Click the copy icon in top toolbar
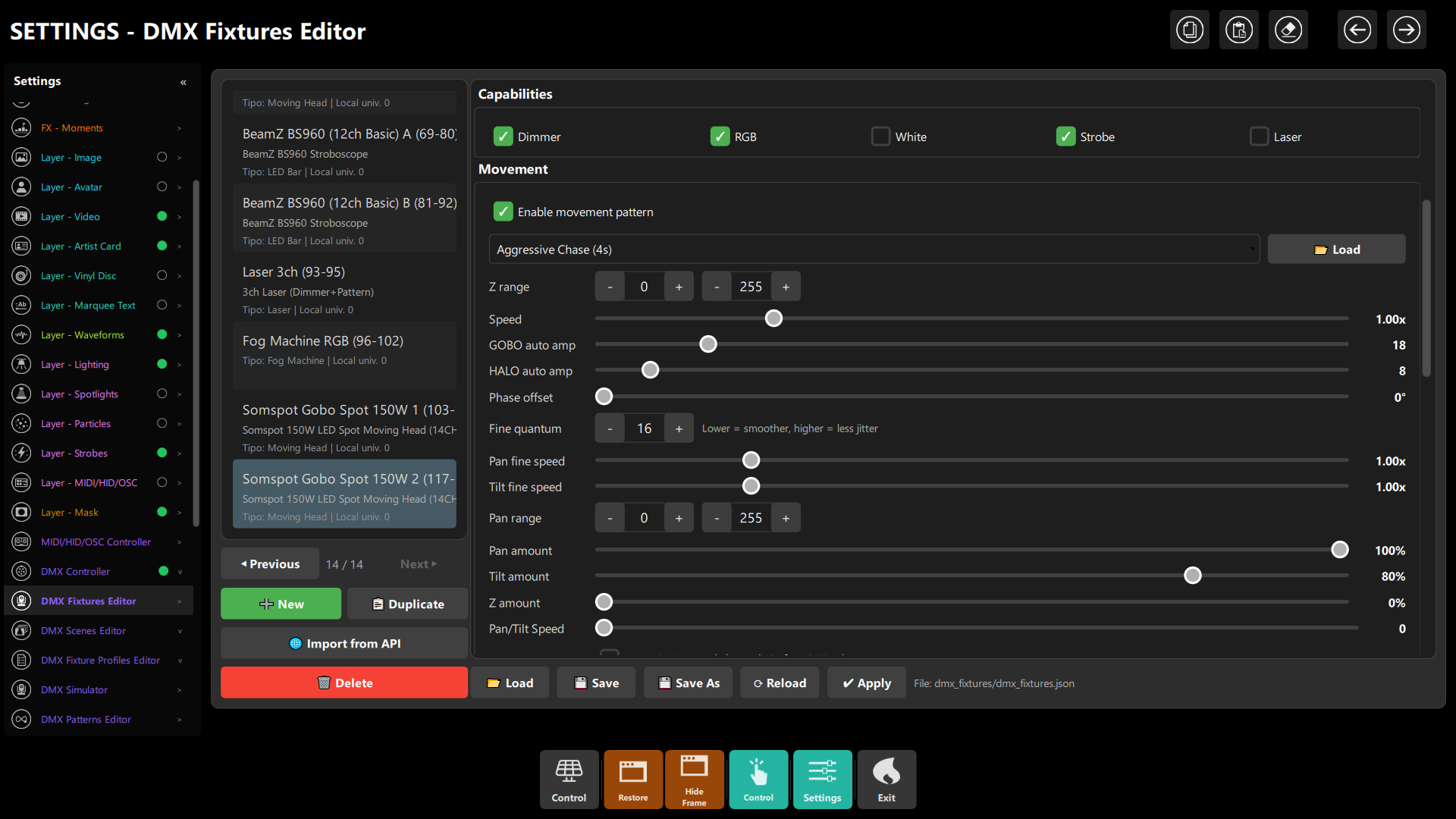 point(1190,30)
